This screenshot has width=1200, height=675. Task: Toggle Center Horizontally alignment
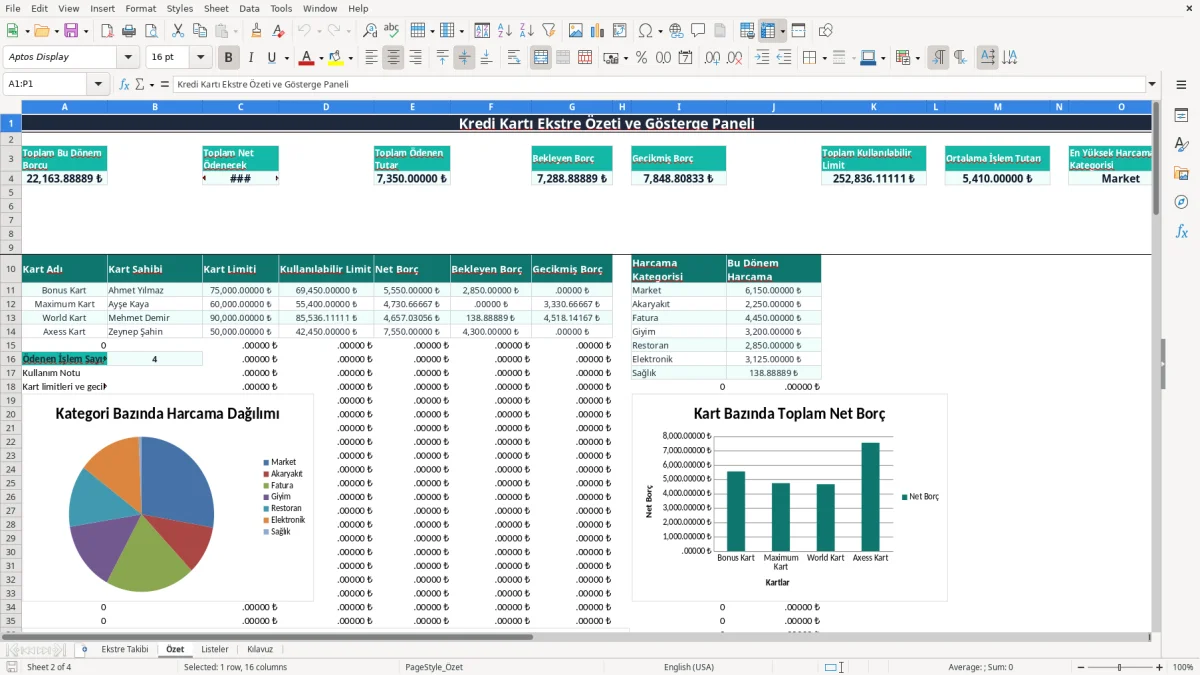click(393, 58)
